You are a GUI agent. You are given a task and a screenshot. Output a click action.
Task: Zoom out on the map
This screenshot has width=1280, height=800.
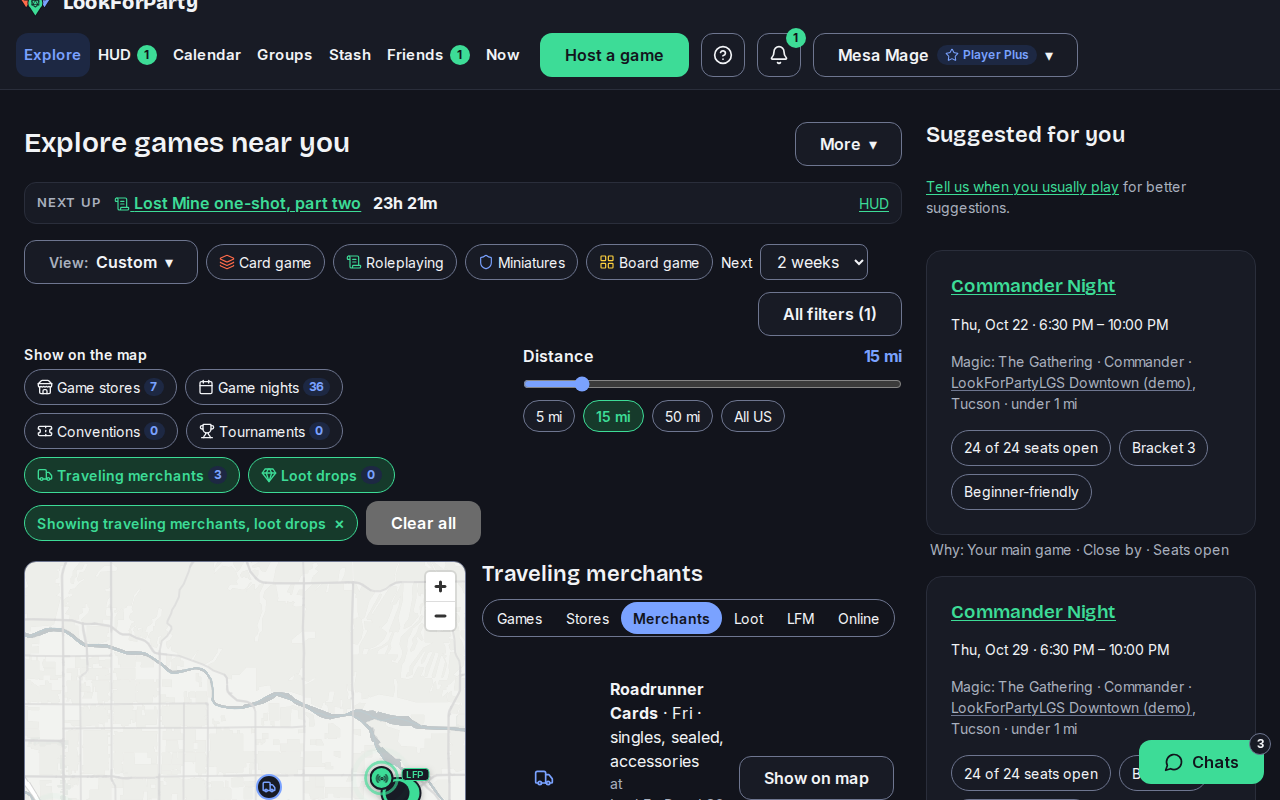(x=440, y=616)
